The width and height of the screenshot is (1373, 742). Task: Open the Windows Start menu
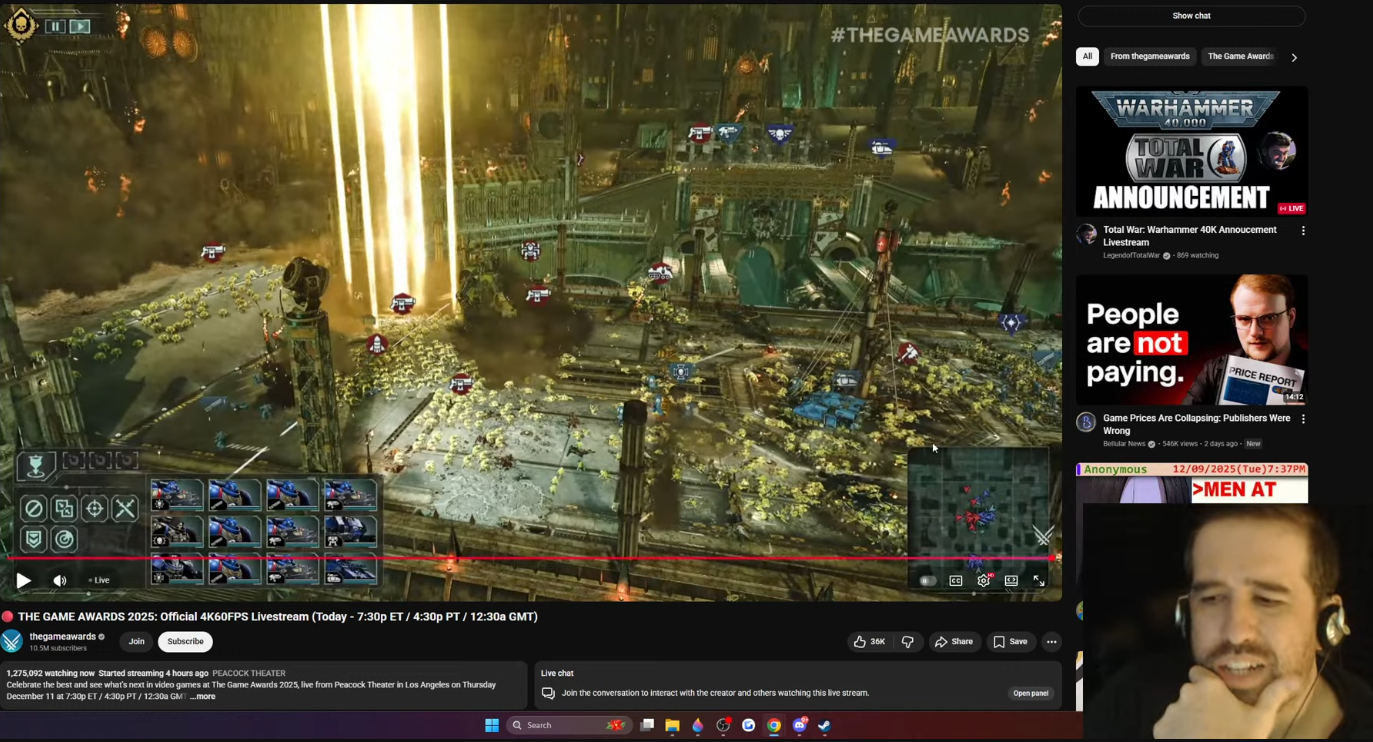coord(492,725)
